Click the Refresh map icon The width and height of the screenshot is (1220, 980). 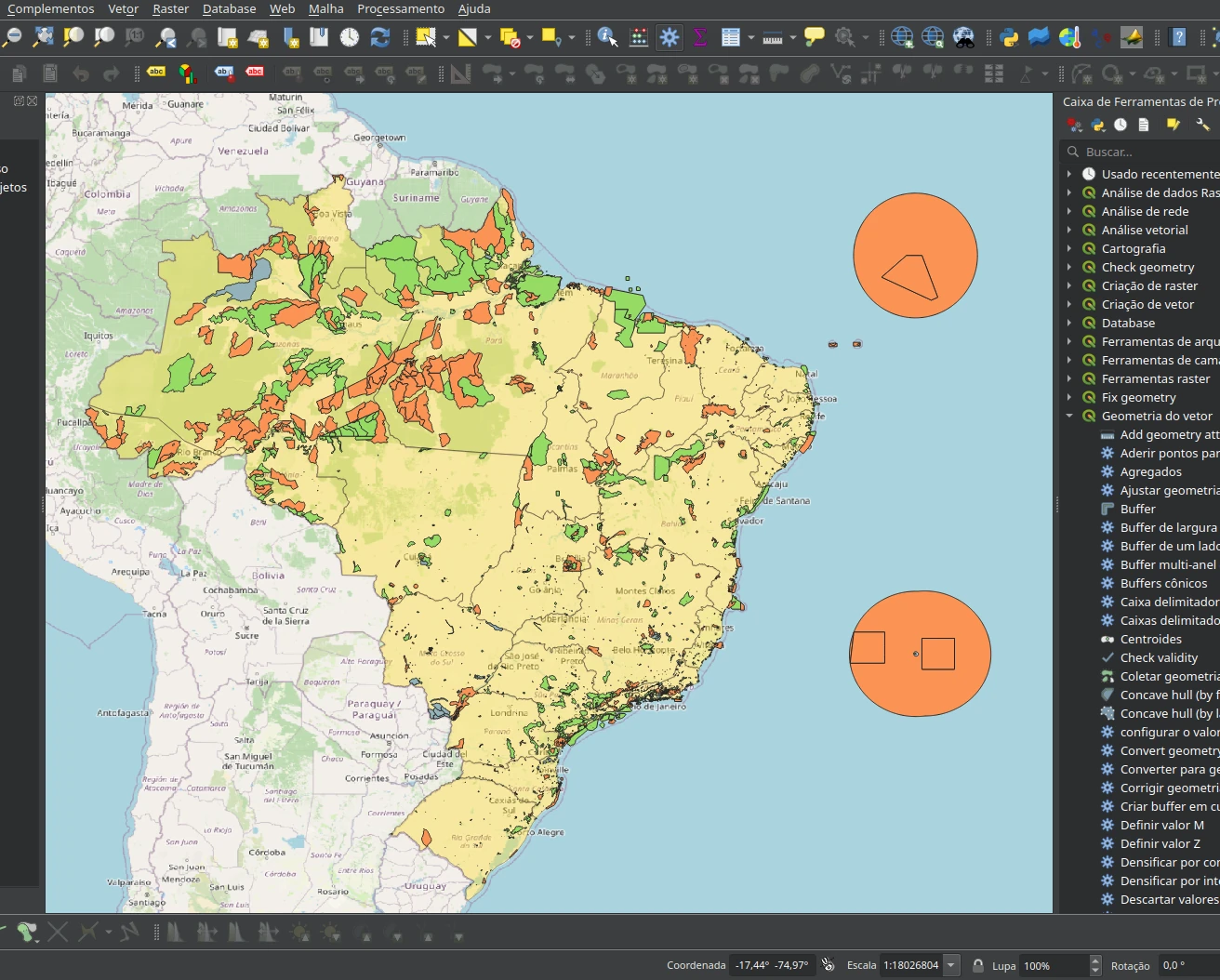point(379,37)
